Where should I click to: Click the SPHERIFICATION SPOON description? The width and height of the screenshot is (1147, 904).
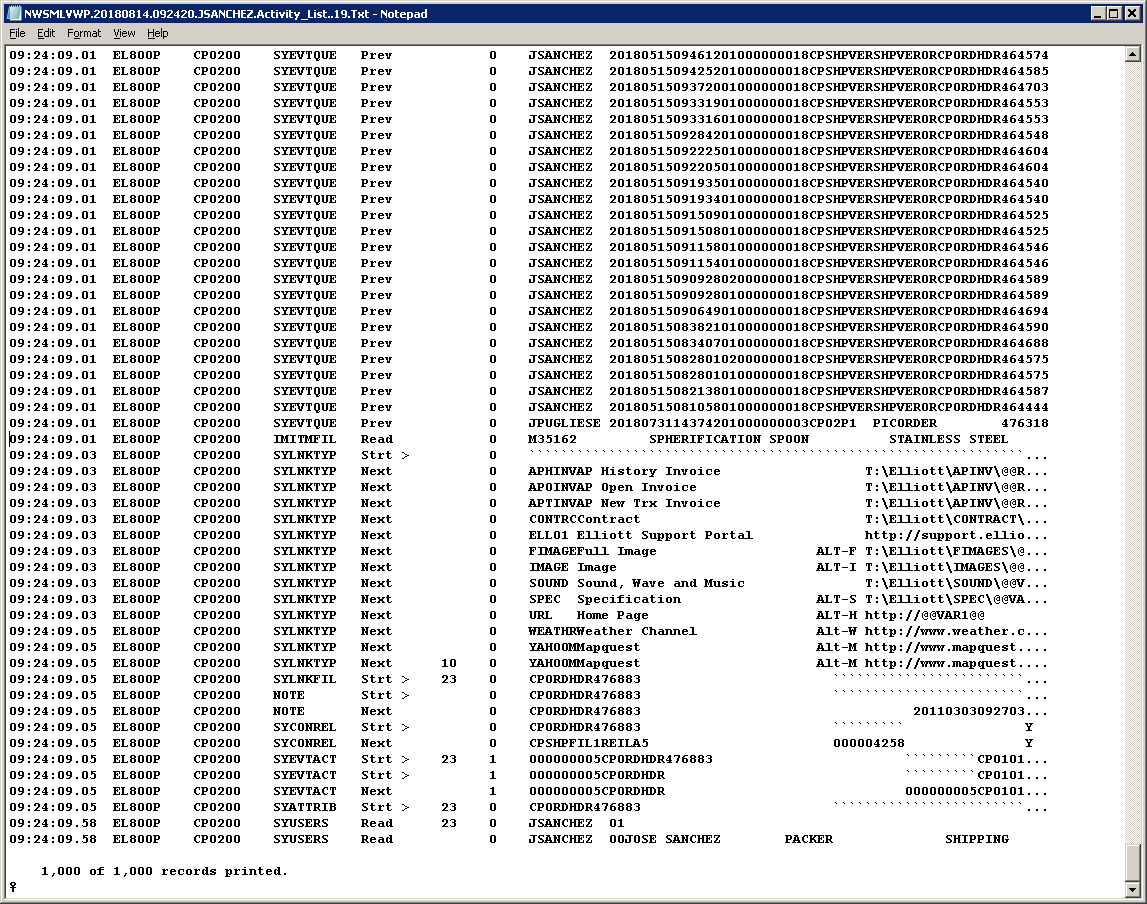[729, 440]
